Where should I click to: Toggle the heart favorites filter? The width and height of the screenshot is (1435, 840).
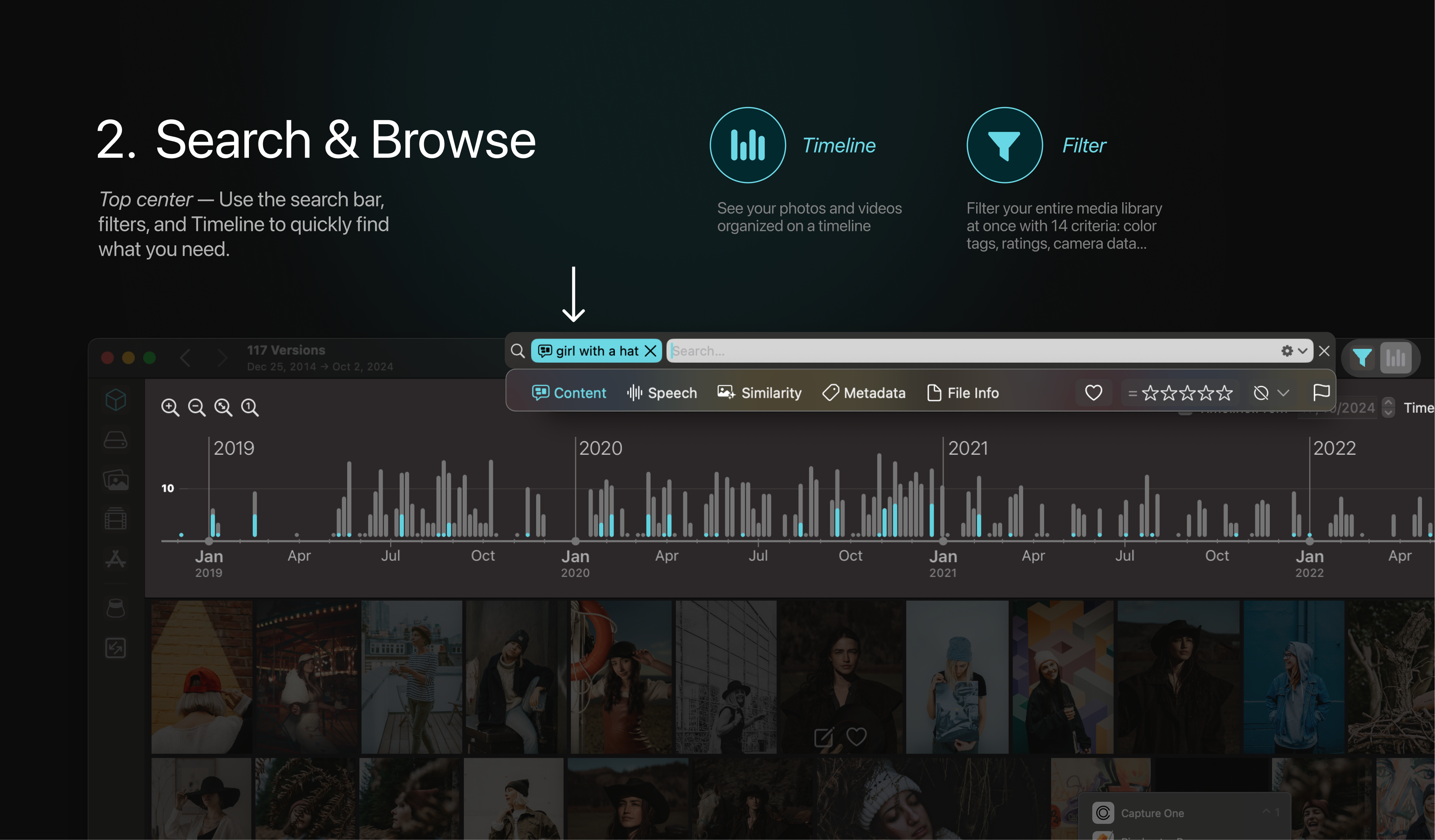click(1093, 393)
